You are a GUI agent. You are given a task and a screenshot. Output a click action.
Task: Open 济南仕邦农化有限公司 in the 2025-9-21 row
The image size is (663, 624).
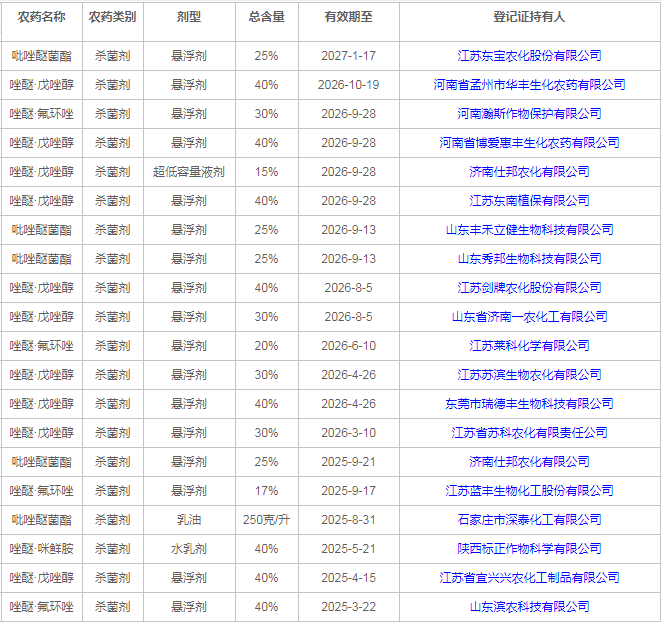point(529,462)
